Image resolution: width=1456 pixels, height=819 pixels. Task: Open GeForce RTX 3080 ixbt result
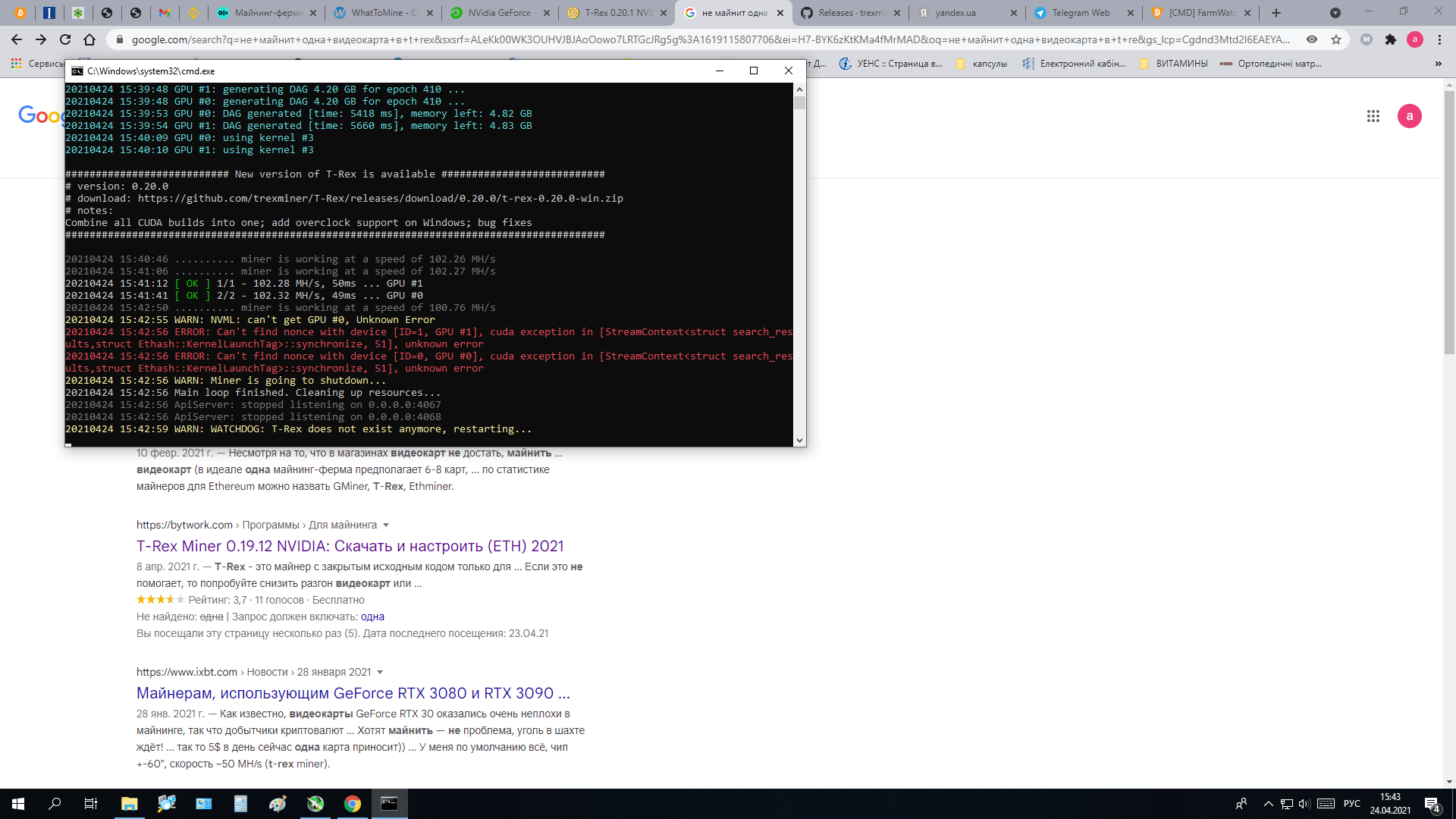[353, 693]
